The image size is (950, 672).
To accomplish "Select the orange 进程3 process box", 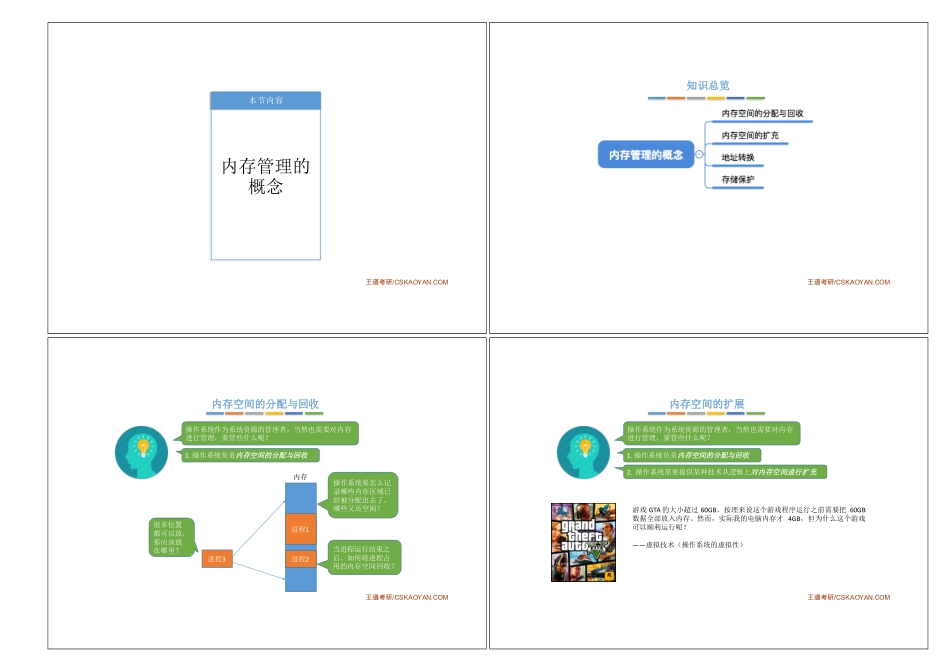I will click(x=217, y=559).
